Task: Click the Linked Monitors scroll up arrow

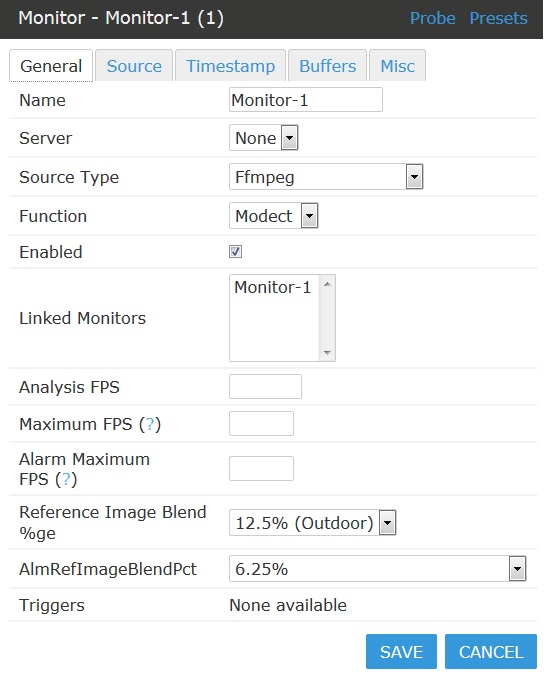Action: point(327,284)
